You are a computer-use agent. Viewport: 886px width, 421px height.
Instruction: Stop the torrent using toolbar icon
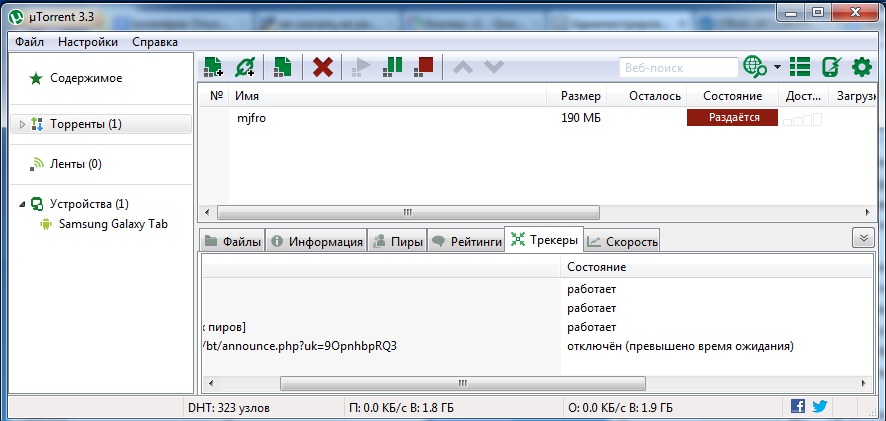coord(425,67)
